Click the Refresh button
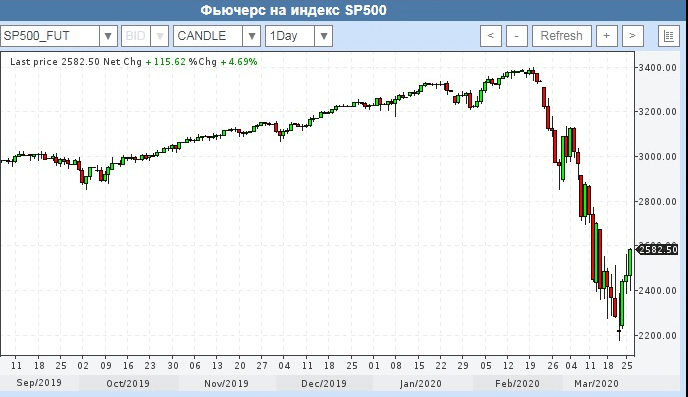The width and height of the screenshot is (688, 397). tap(561, 36)
